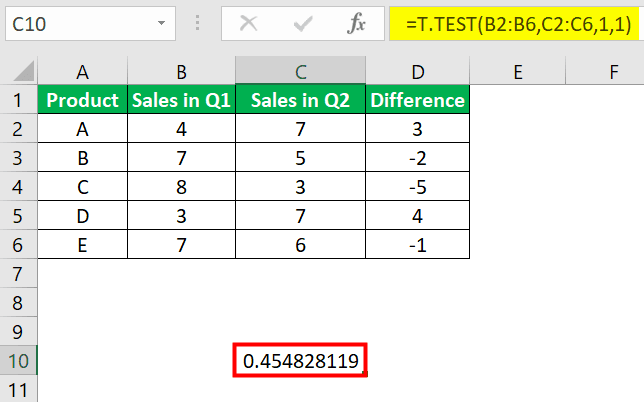Image resolution: width=644 pixels, height=402 pixels.
Task: Click Difference value -5 for product C
Action: 416,186
